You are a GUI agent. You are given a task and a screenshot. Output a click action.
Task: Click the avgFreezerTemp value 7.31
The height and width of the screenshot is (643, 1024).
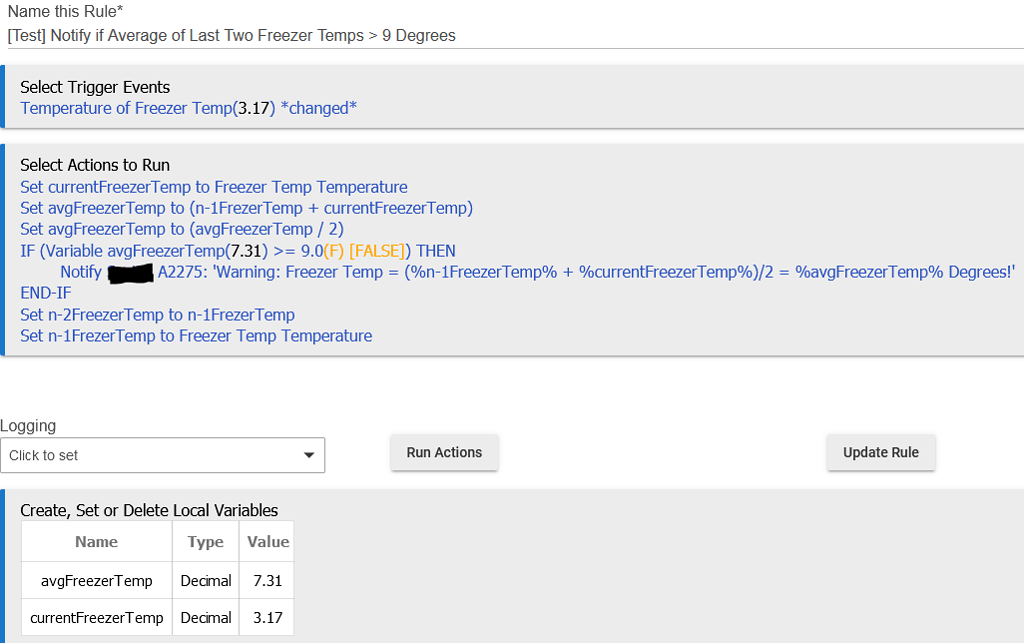266,580
